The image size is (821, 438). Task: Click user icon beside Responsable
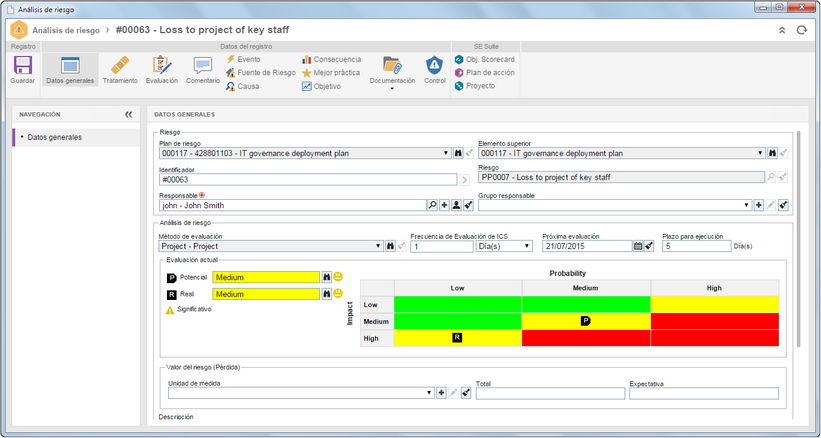[x=457, y=206]
